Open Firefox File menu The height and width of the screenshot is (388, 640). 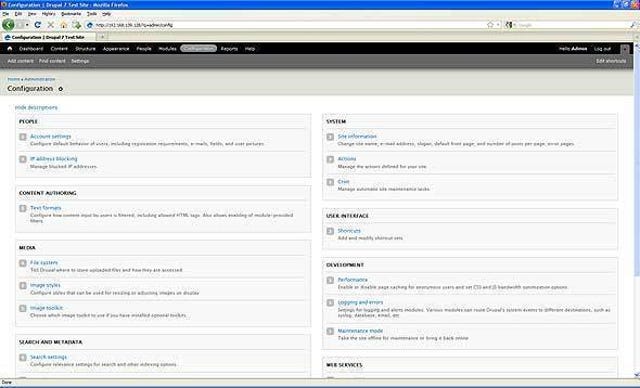click(x=5, y=14)
